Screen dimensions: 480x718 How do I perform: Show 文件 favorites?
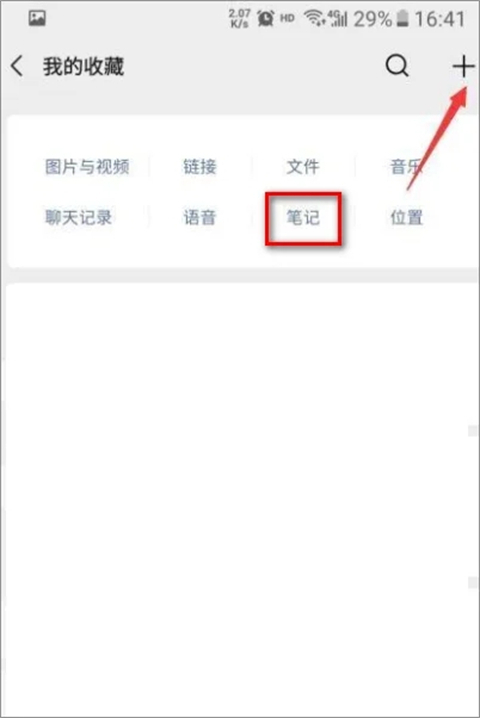pos(303,167)
